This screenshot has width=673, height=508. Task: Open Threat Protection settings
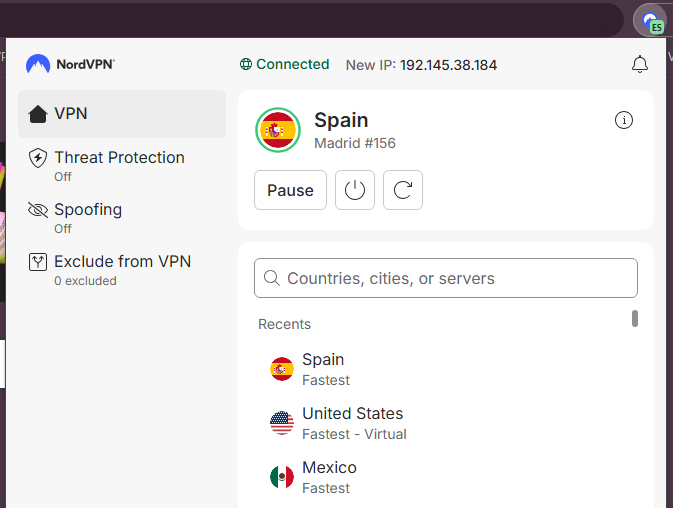click(x=122, y=165)
